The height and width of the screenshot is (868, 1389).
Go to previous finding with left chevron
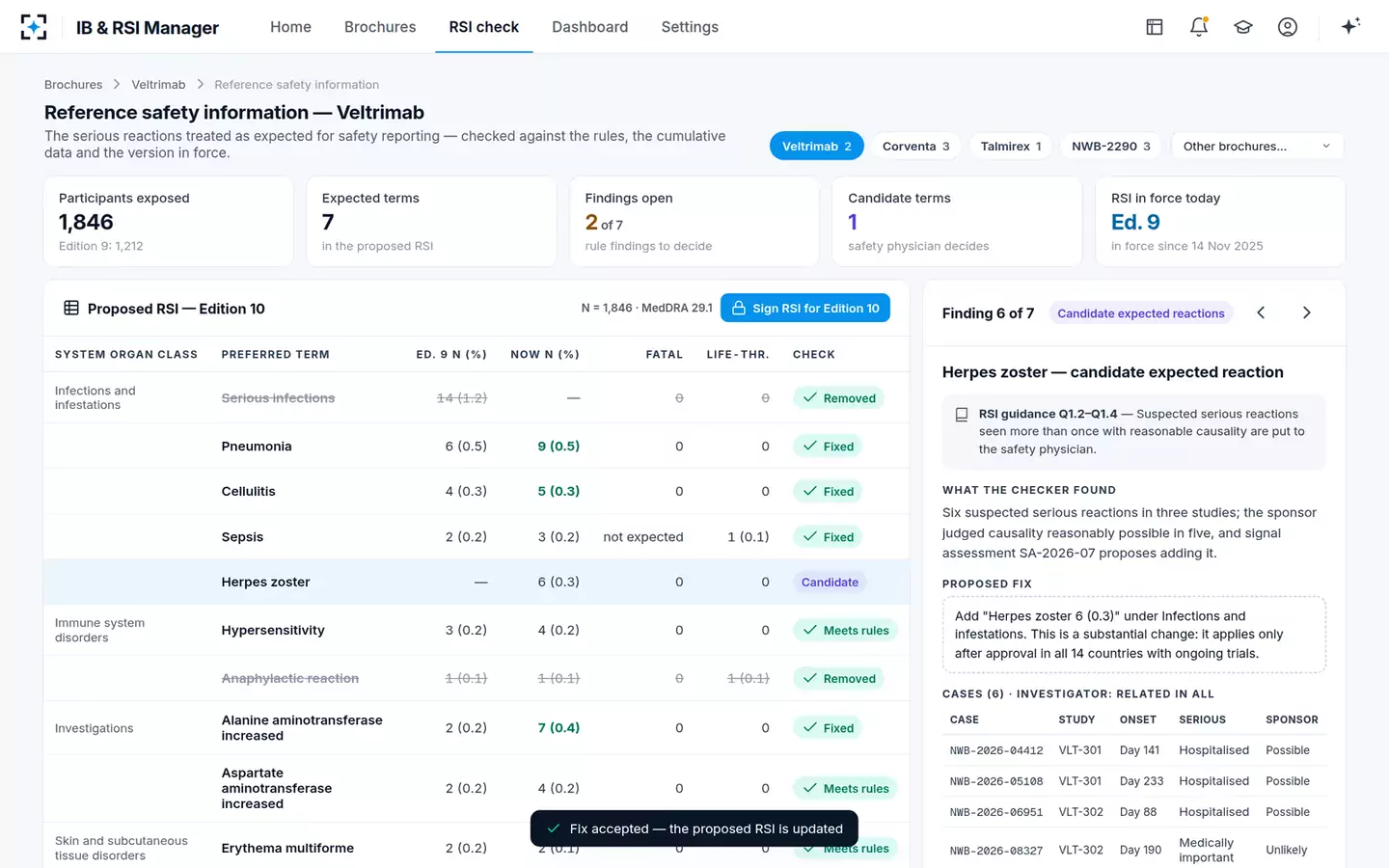[1261, 312]
